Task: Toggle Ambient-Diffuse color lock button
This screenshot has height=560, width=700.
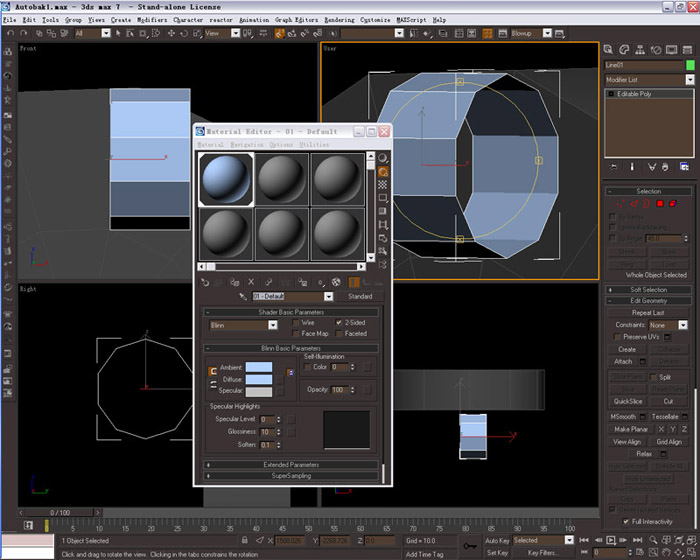Action: click(212, 371)
